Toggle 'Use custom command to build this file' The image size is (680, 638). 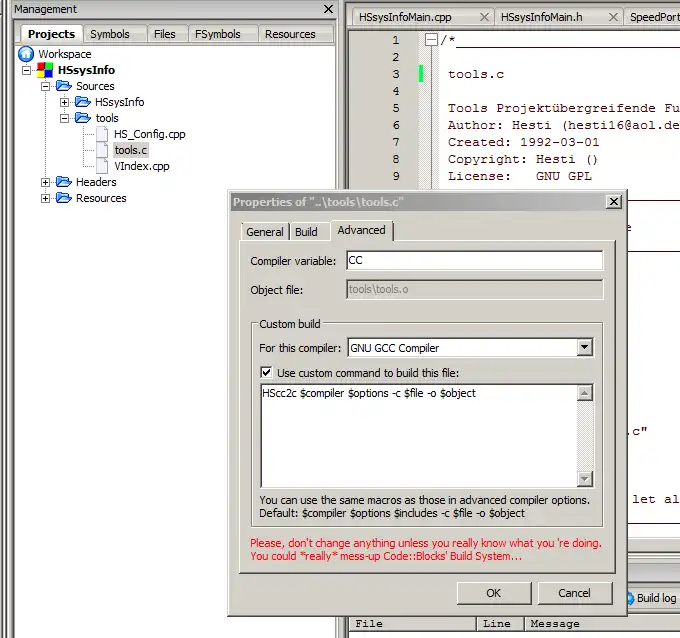(266, 373)
